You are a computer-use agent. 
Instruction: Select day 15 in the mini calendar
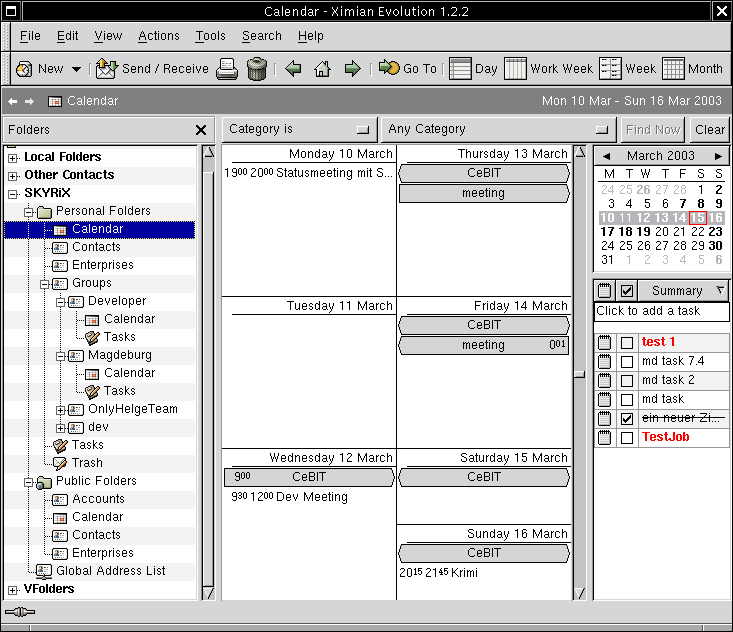click(x=697, y=218)
